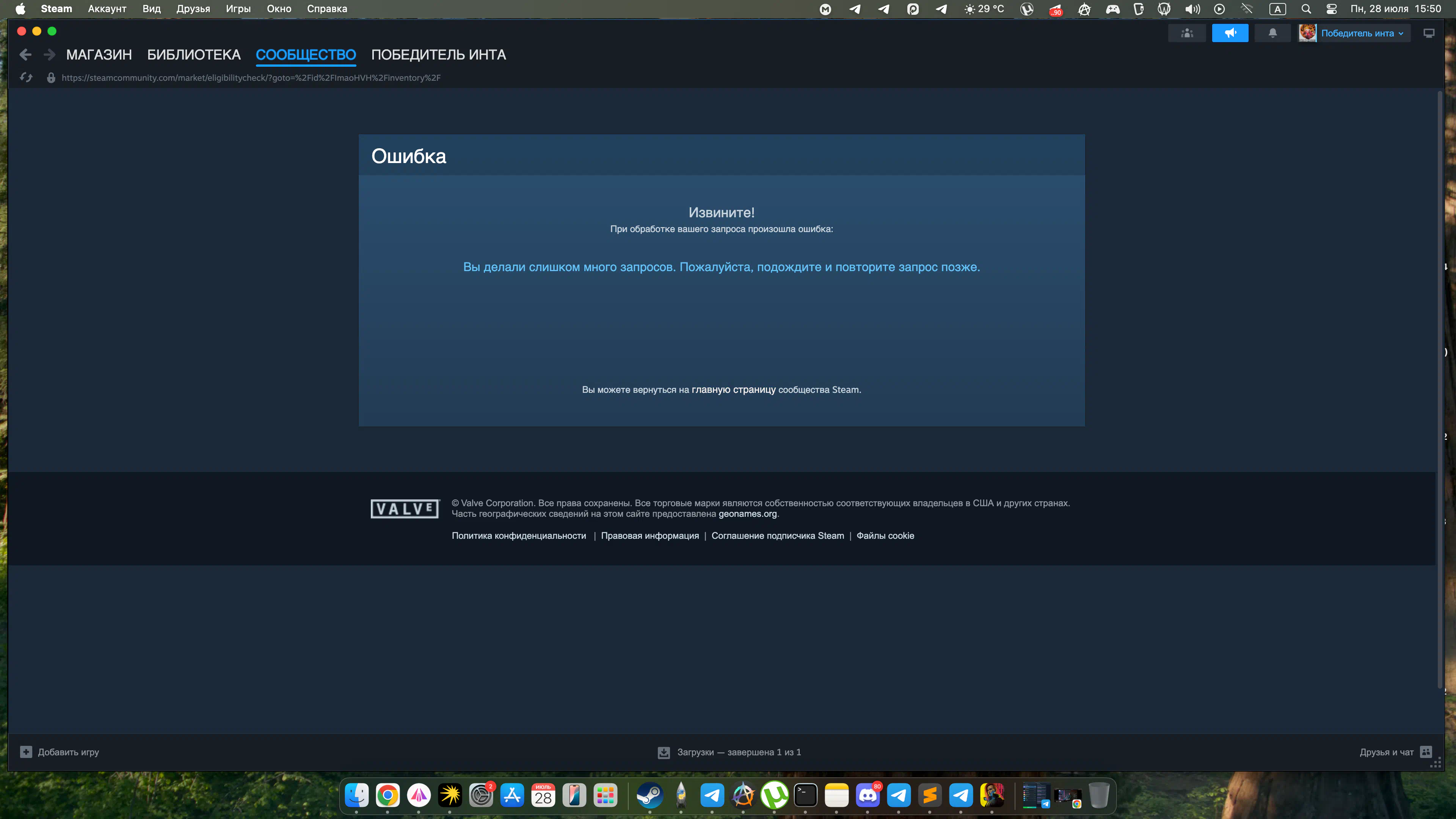Click the главную страницу link
The image size is (1456, 819).
(733, 389)
